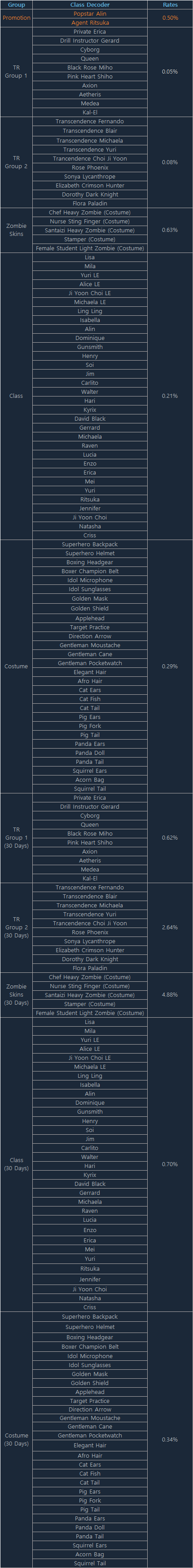Viewport: 193px width, 1568px height.
Task: Click the TR Group 2 (30 Days) label
Action: coord(17,927)
